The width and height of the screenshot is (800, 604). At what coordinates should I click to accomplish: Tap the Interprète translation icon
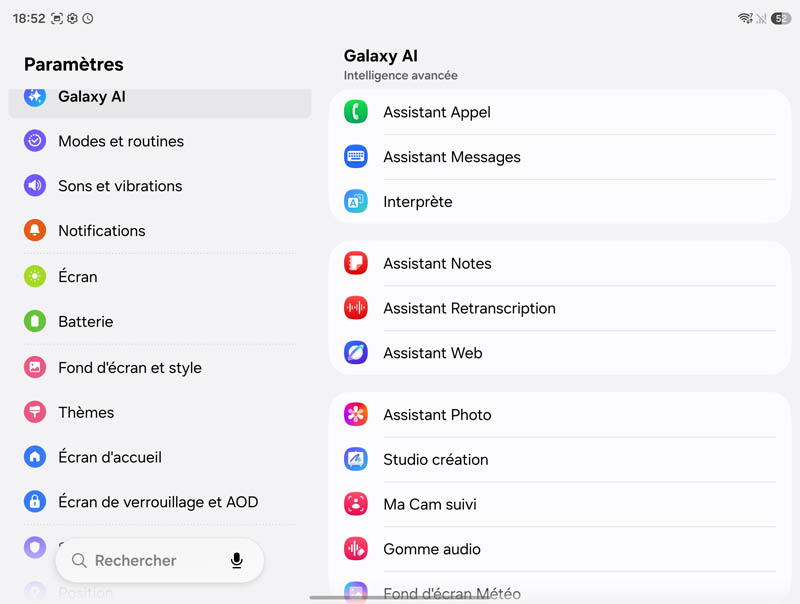356,202
